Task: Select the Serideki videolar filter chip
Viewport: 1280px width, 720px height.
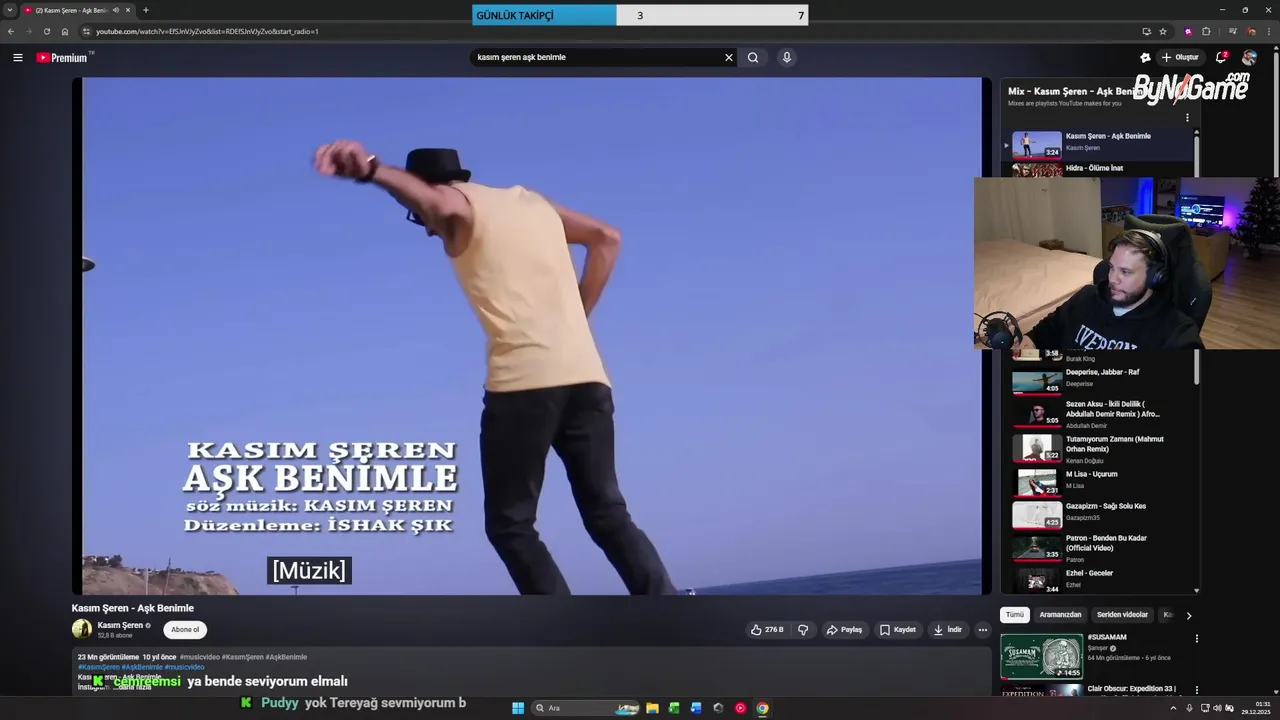Action: 1122,615
